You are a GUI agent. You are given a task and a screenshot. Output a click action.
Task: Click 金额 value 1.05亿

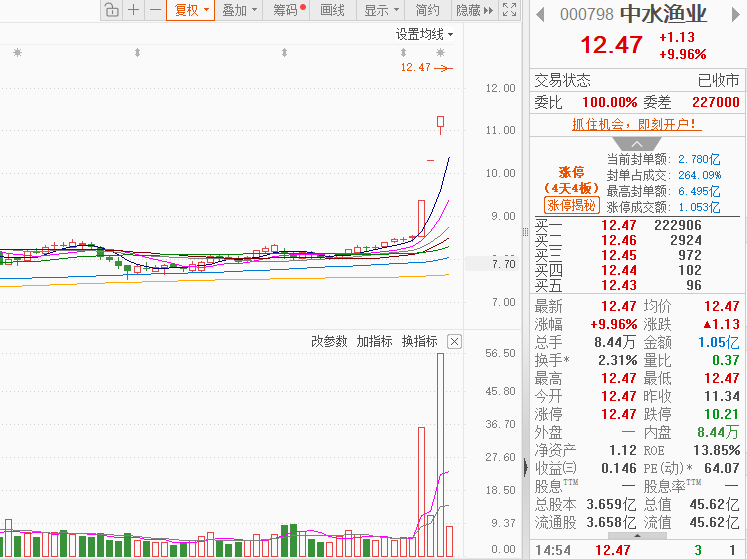tap(718, 342)
